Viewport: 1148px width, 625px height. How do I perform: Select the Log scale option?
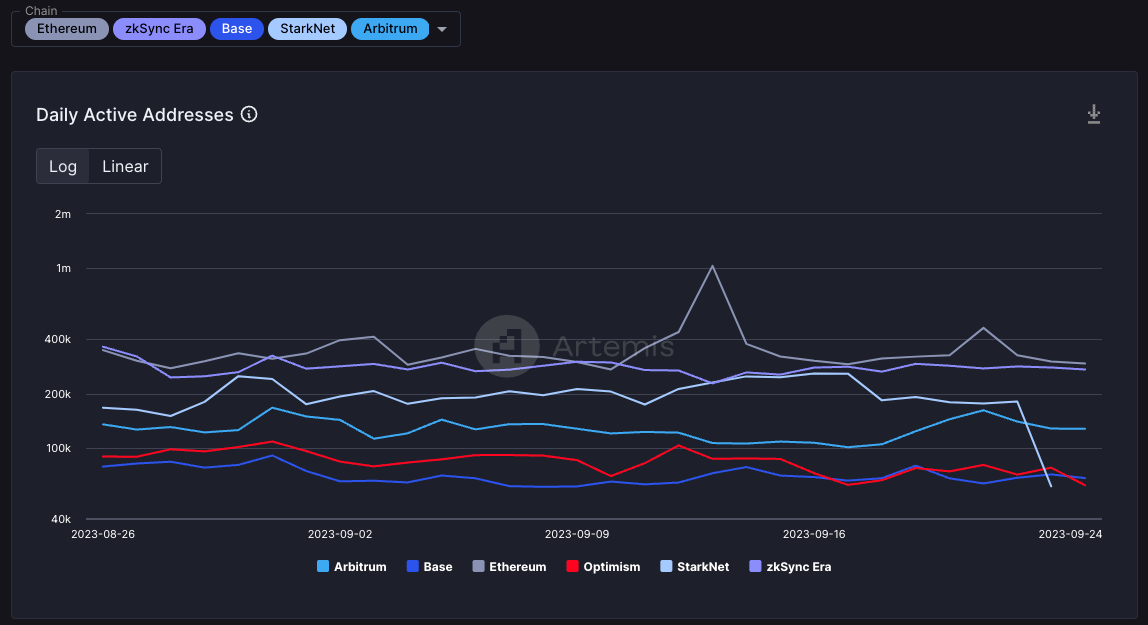tap(63, 166)
